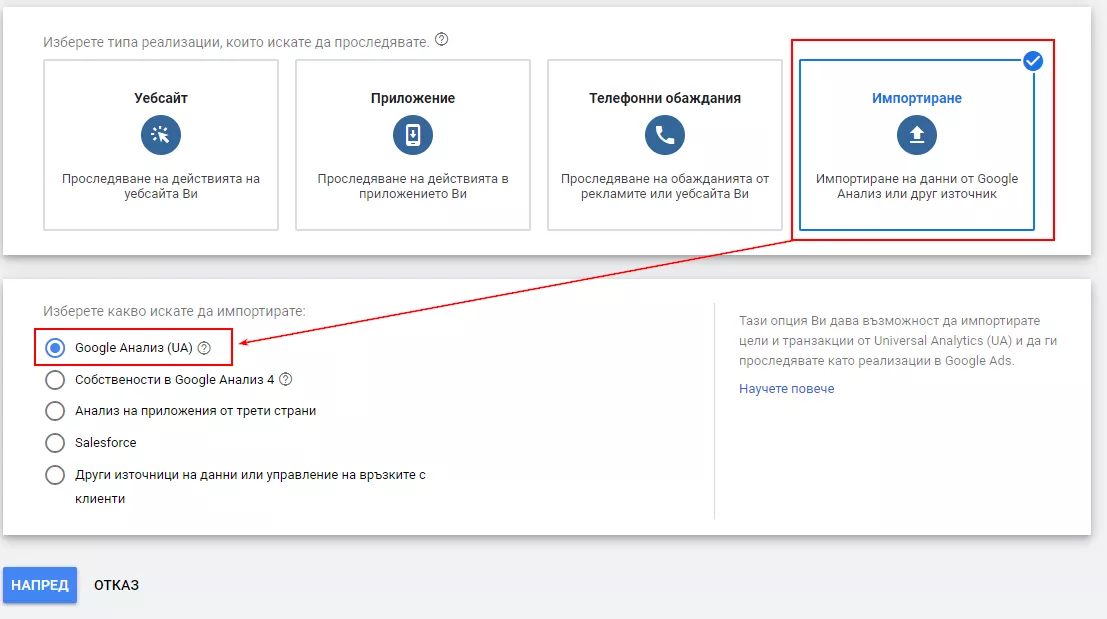Click the ОТКАЗ button
Viewport: 1107px width, 619px height.
coord(116,585)
